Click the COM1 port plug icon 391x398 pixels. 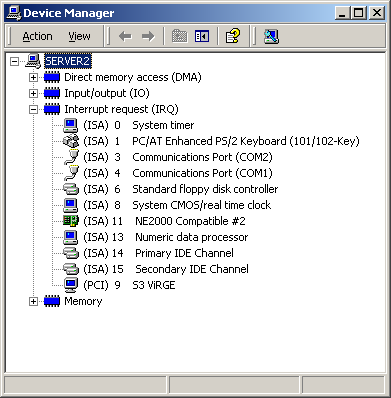(x=71, y=173)
